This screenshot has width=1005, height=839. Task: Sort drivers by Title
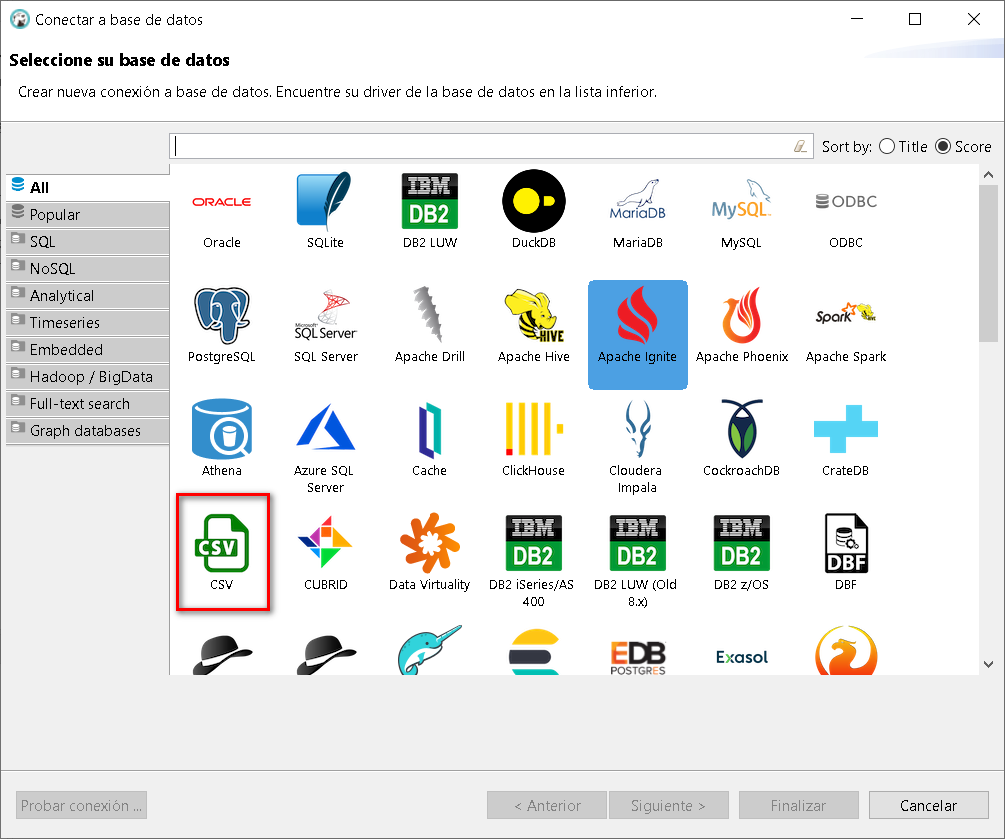click(904, 147)
